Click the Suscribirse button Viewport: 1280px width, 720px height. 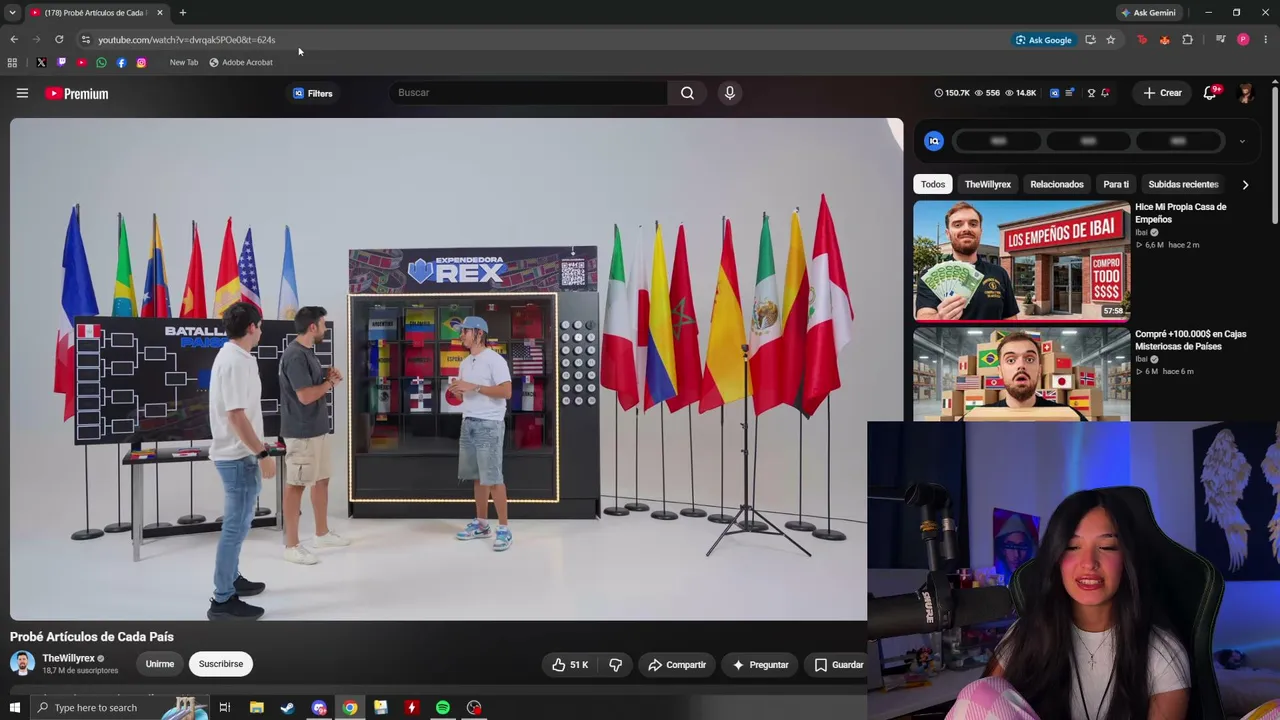[x=221, y=664]
